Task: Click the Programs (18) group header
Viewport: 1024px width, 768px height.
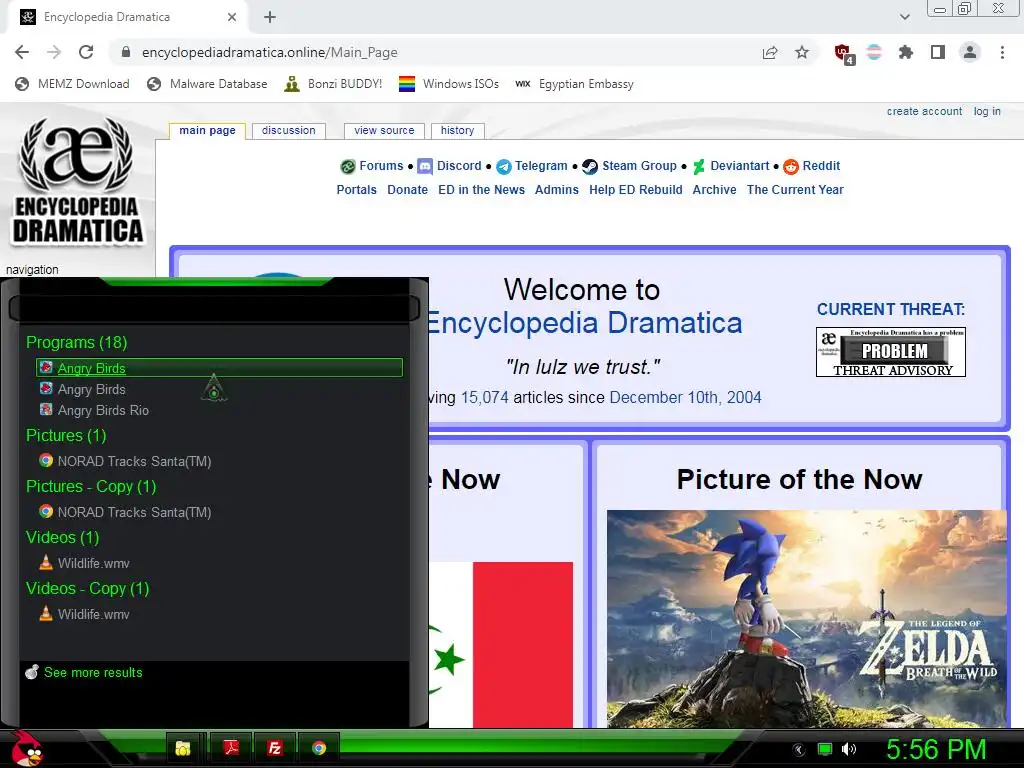Action: [76, 342]
